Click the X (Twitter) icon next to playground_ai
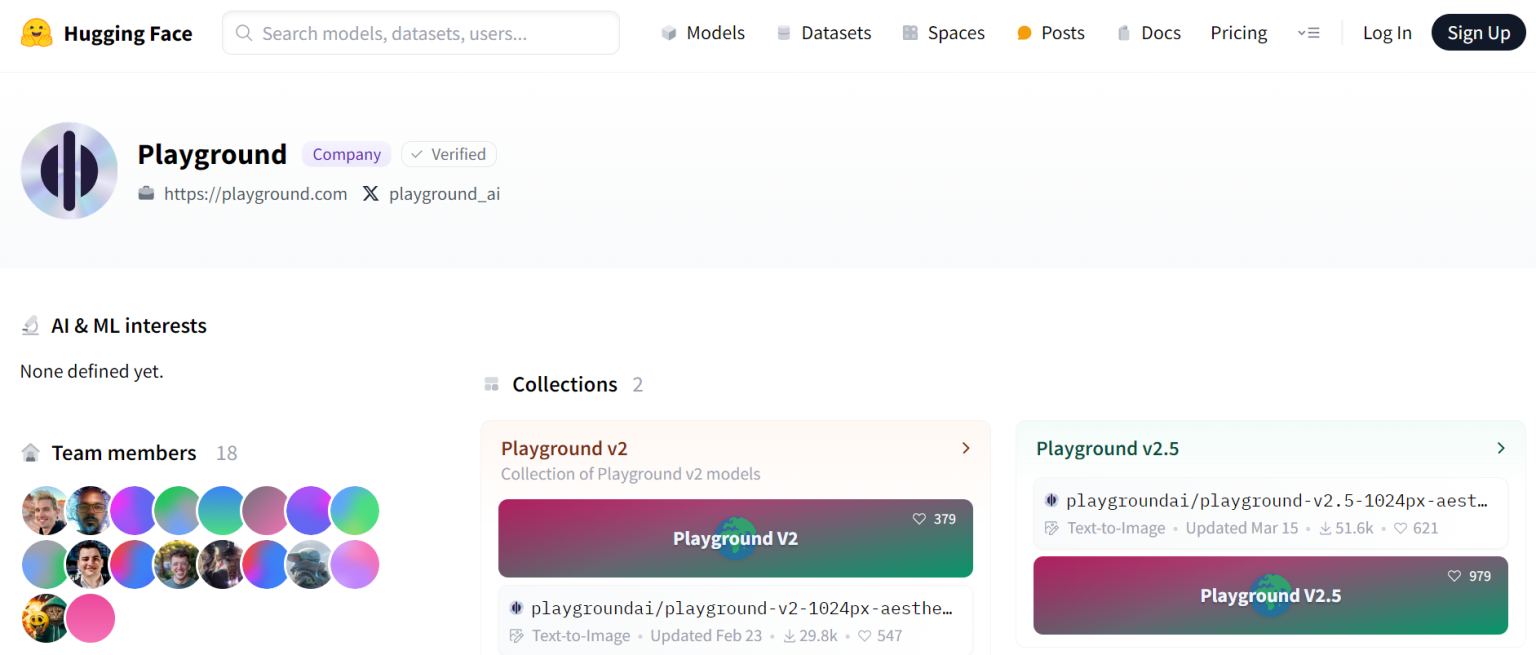The image size is (1536, 655). (x=371, y=193)
